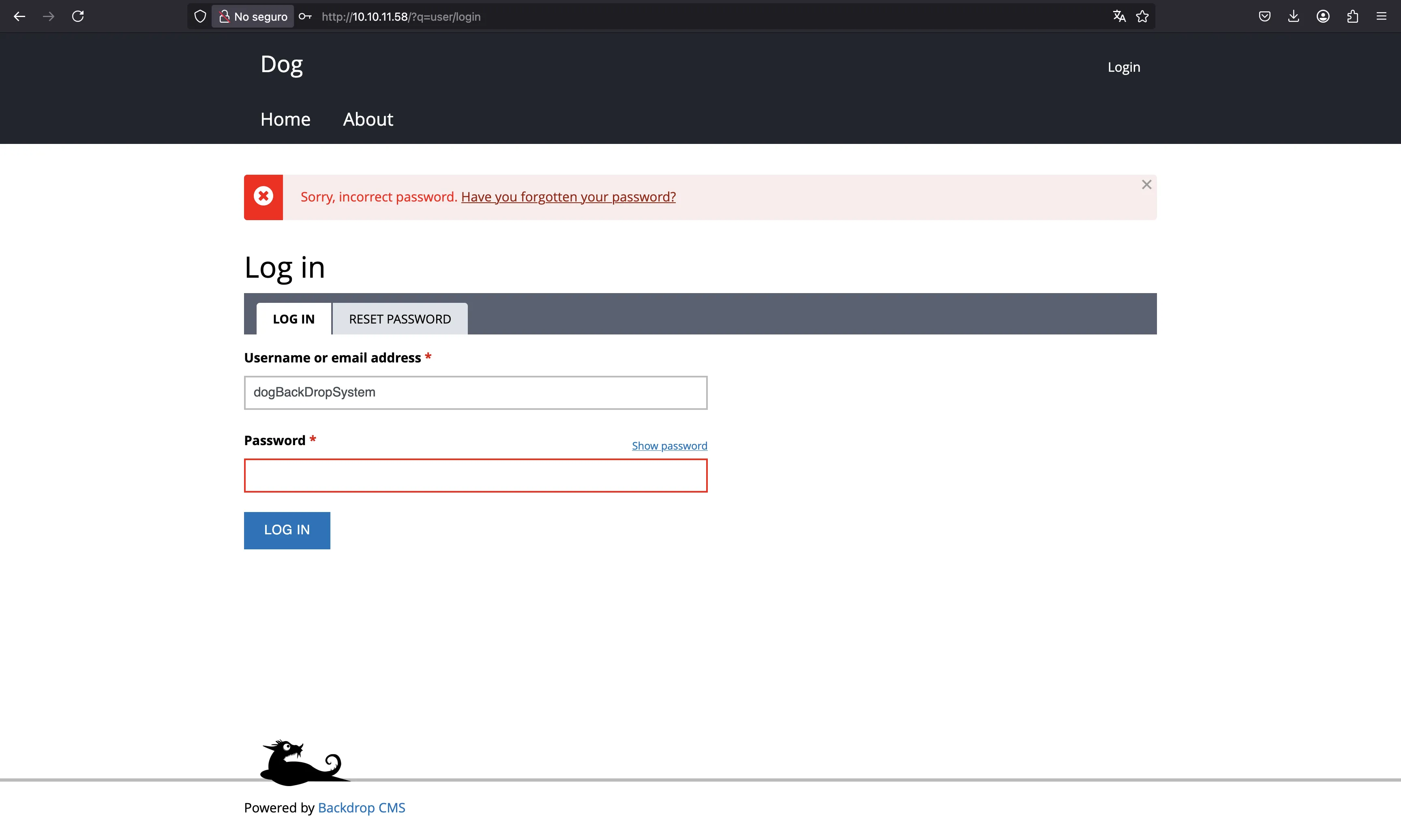Focus the Password input field
The height and width of the screenshot is (840, 1401).
coord(475,476)
